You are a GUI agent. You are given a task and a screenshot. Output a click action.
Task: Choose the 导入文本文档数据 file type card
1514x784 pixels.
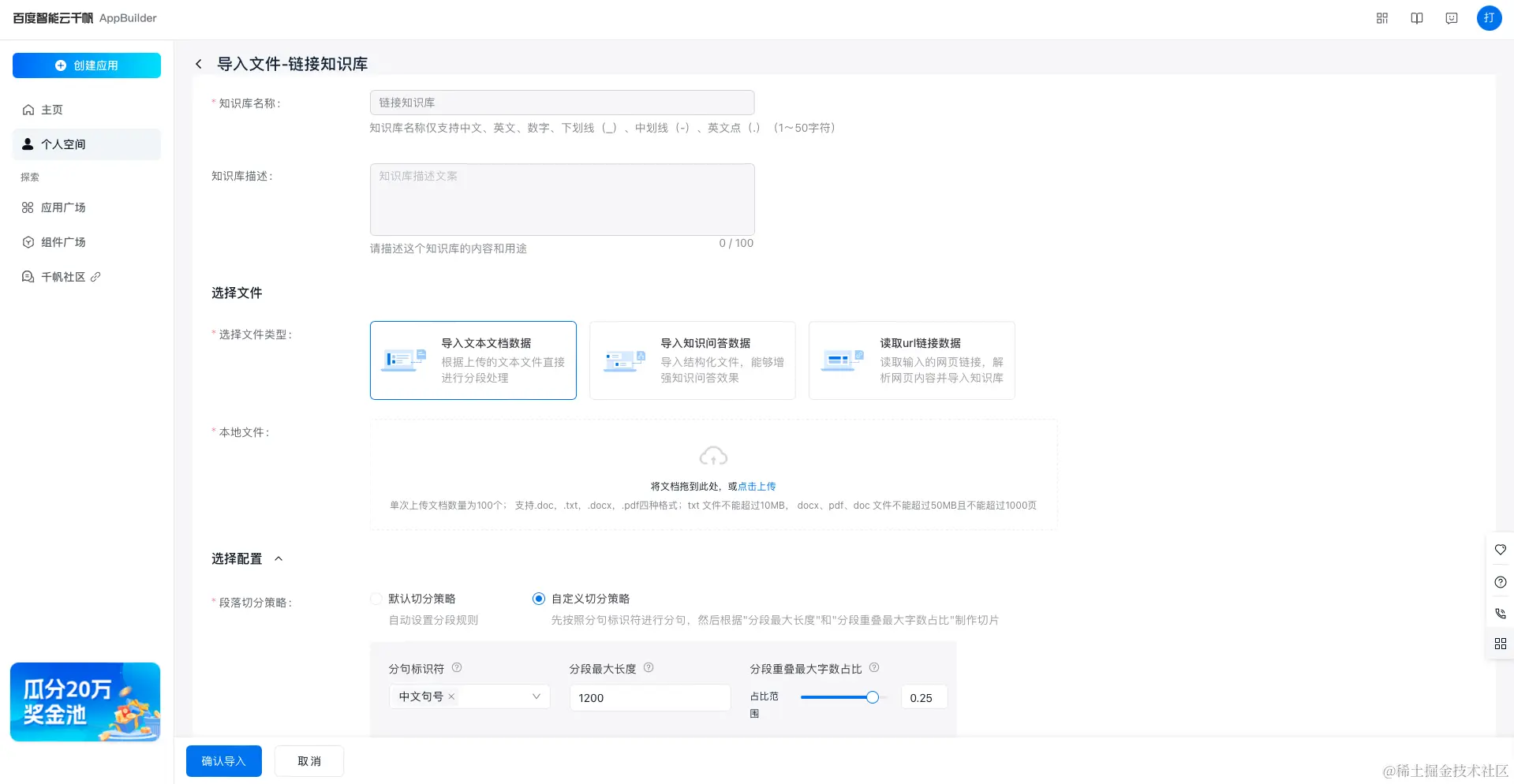(473, 360)
